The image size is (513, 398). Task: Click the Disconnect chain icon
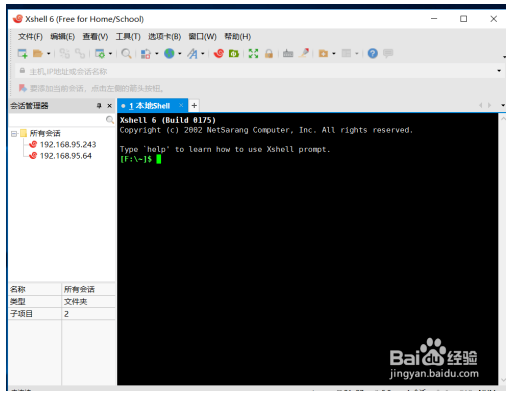click(x=65, y=53)
